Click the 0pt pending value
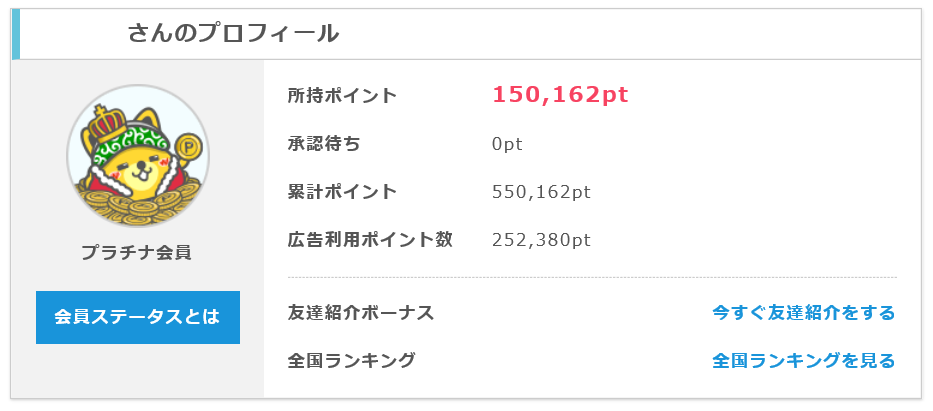The width and height of the screenshot is (933, 411). (507, 145)
